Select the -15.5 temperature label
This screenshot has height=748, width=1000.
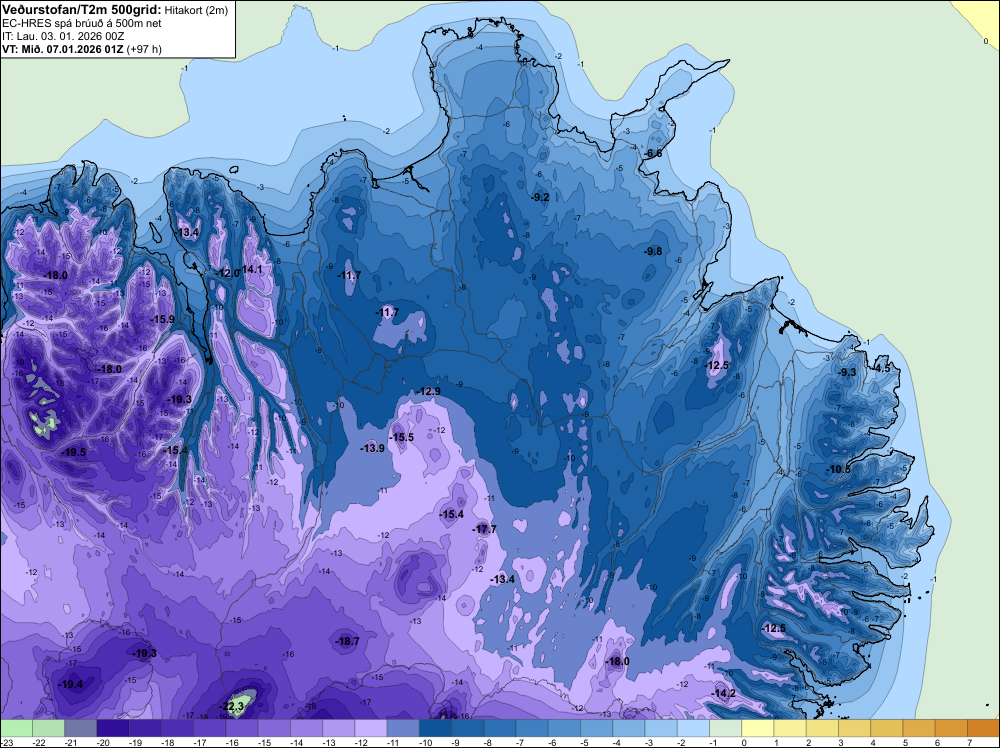pos(402,437)
